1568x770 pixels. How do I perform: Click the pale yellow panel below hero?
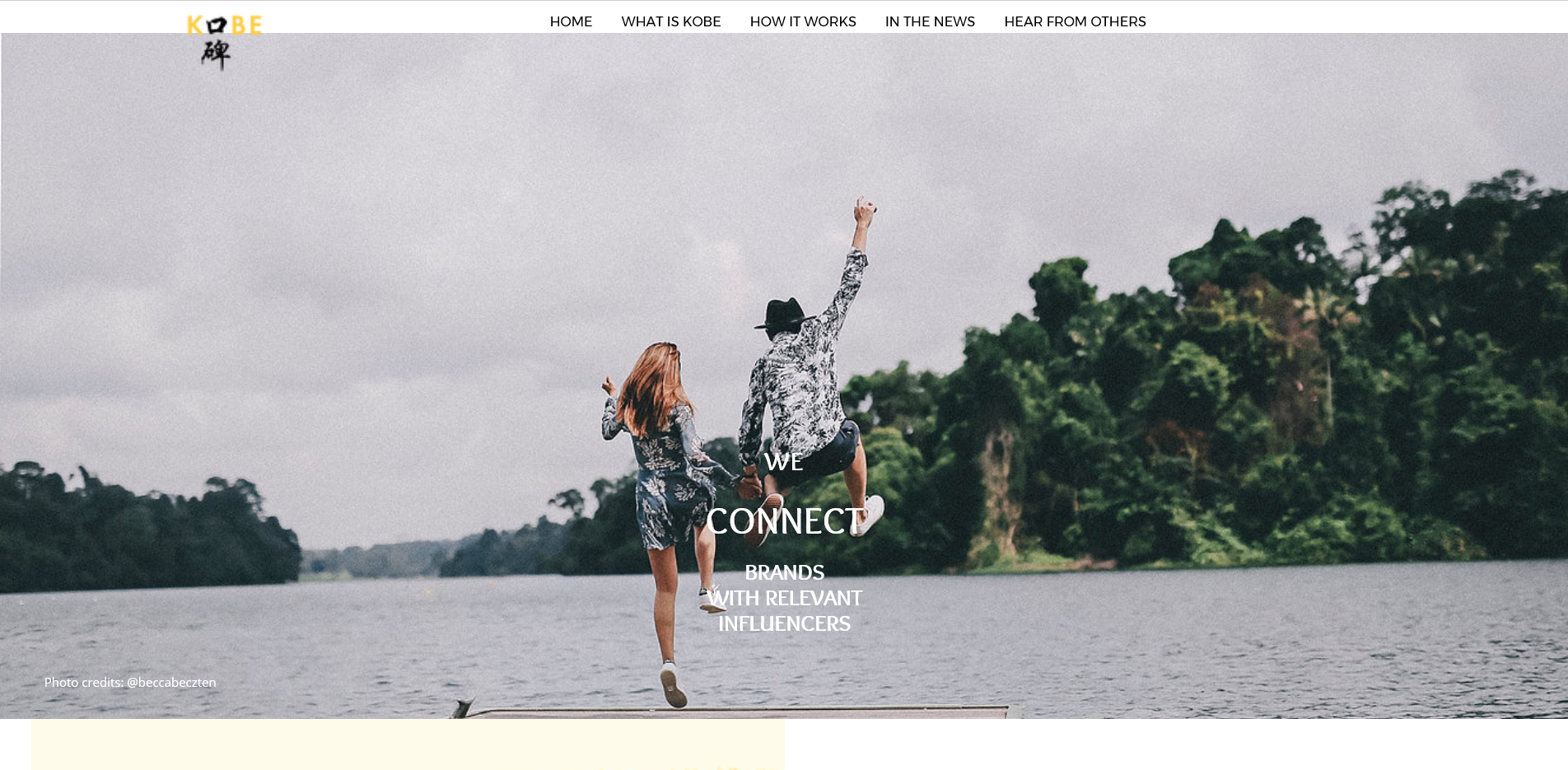tap(408, 745)
